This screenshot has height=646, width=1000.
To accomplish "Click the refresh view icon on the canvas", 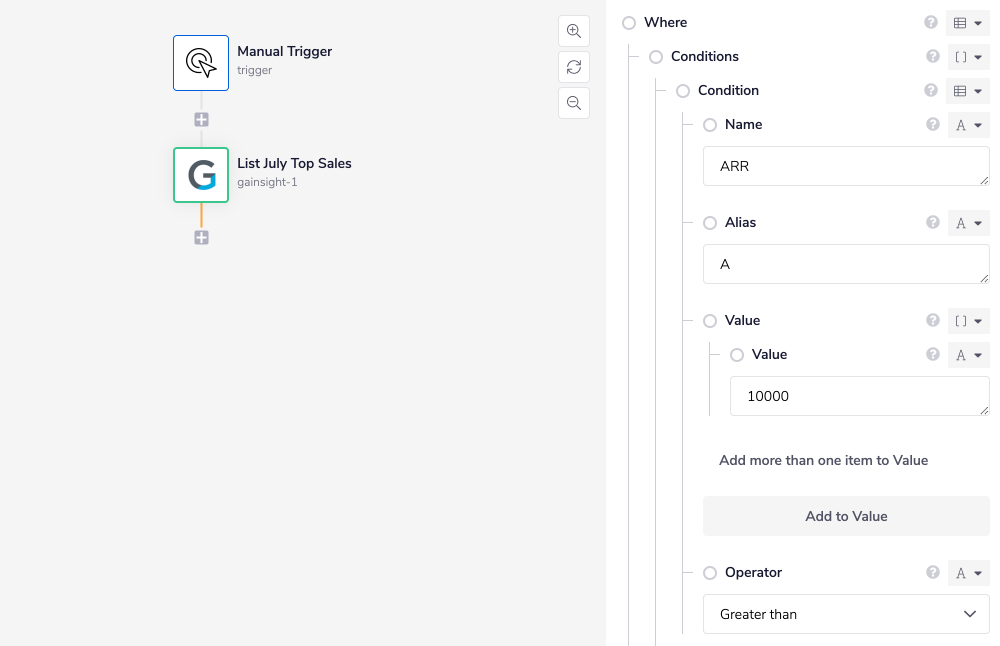I will (573, 67).
